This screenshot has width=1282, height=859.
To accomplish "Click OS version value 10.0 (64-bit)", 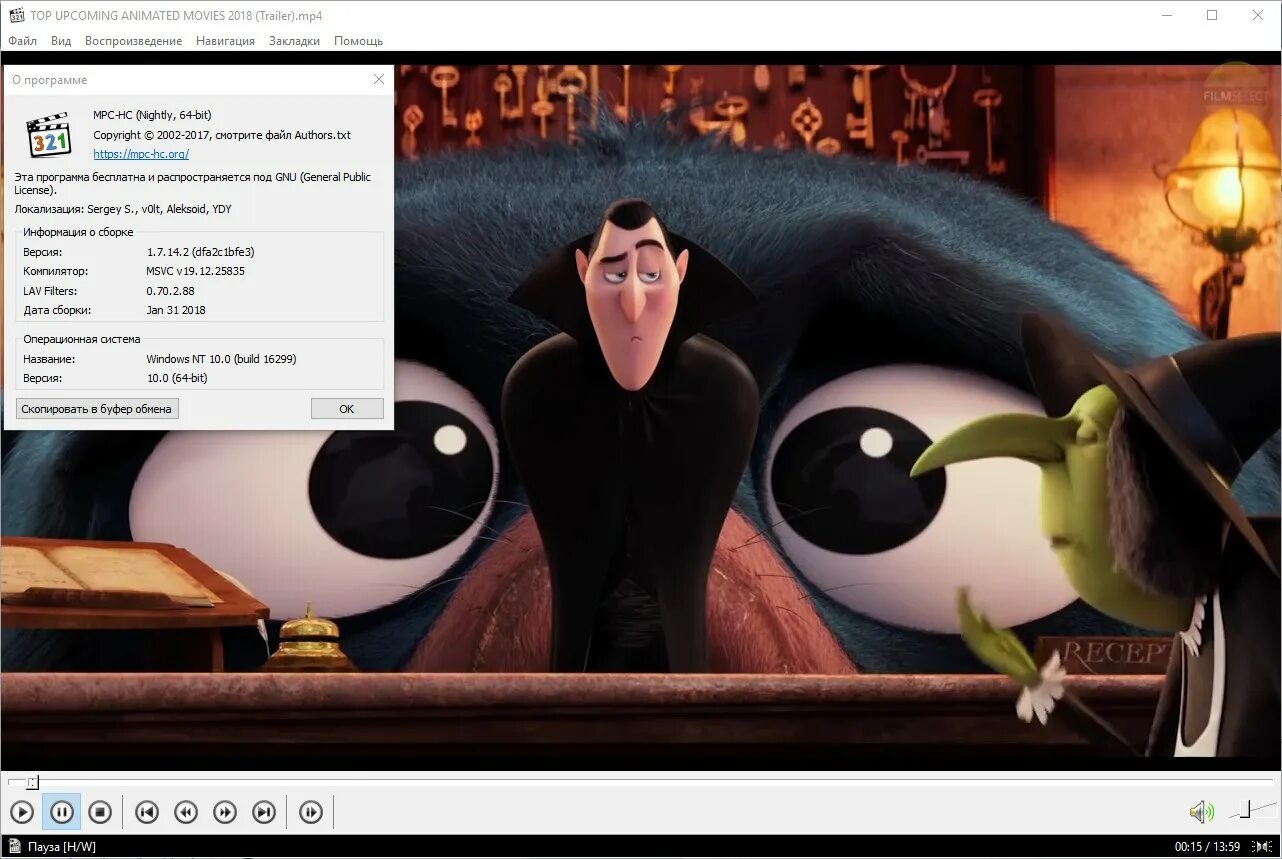I will point(177,378).
